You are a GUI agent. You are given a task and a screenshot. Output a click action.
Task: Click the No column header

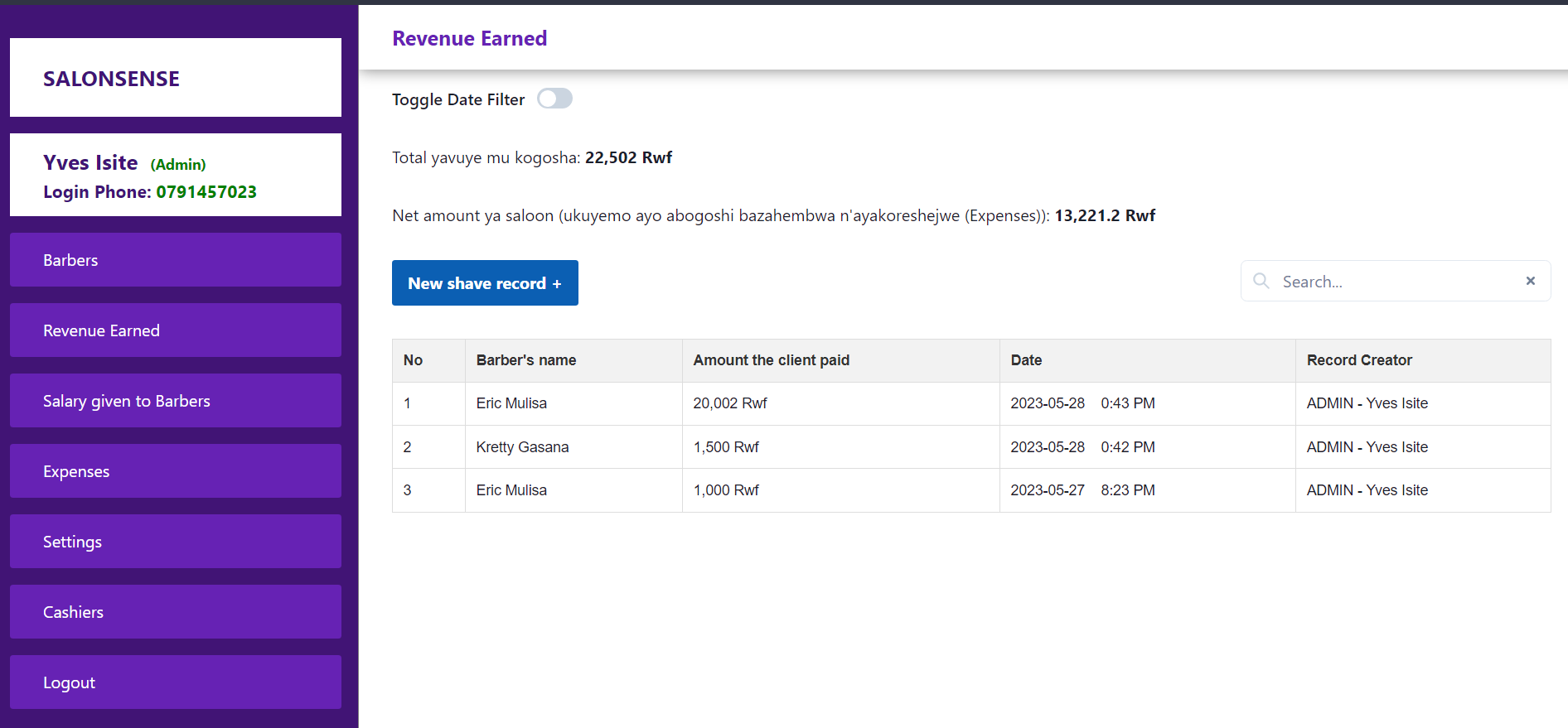point(413,360)
